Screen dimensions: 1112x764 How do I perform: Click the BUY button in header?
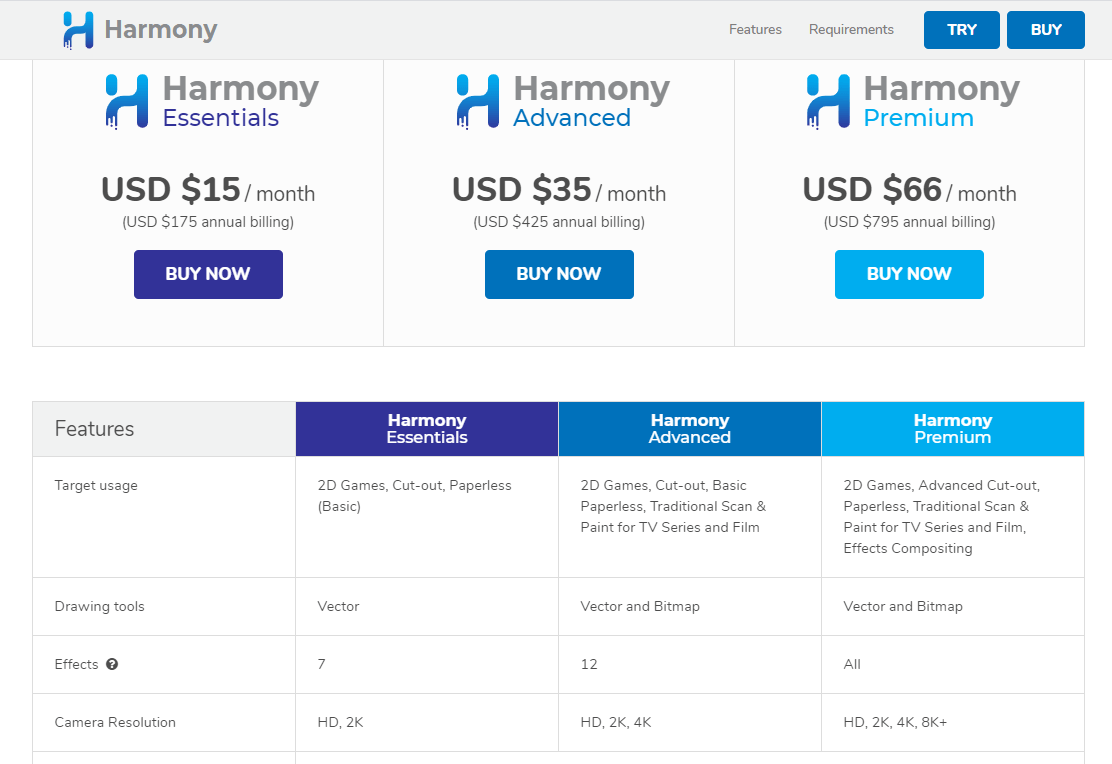click(1046, 30)
